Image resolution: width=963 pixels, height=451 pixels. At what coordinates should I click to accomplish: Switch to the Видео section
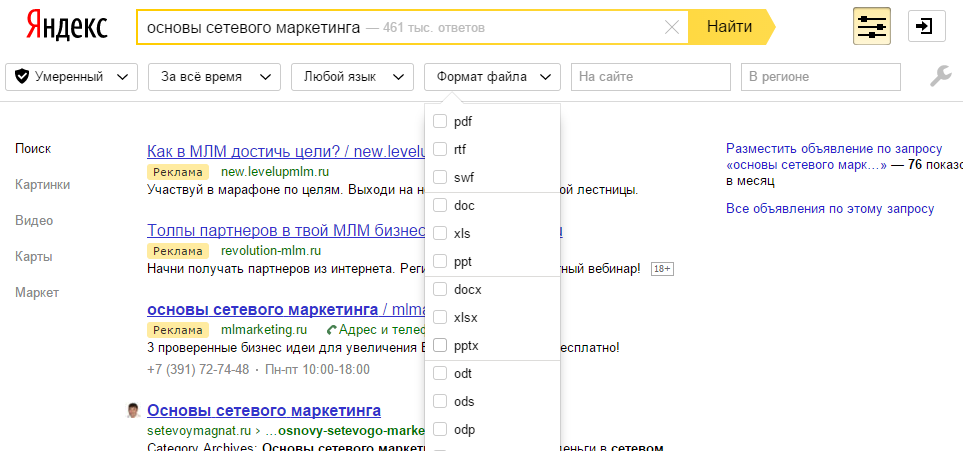[34, 221]
